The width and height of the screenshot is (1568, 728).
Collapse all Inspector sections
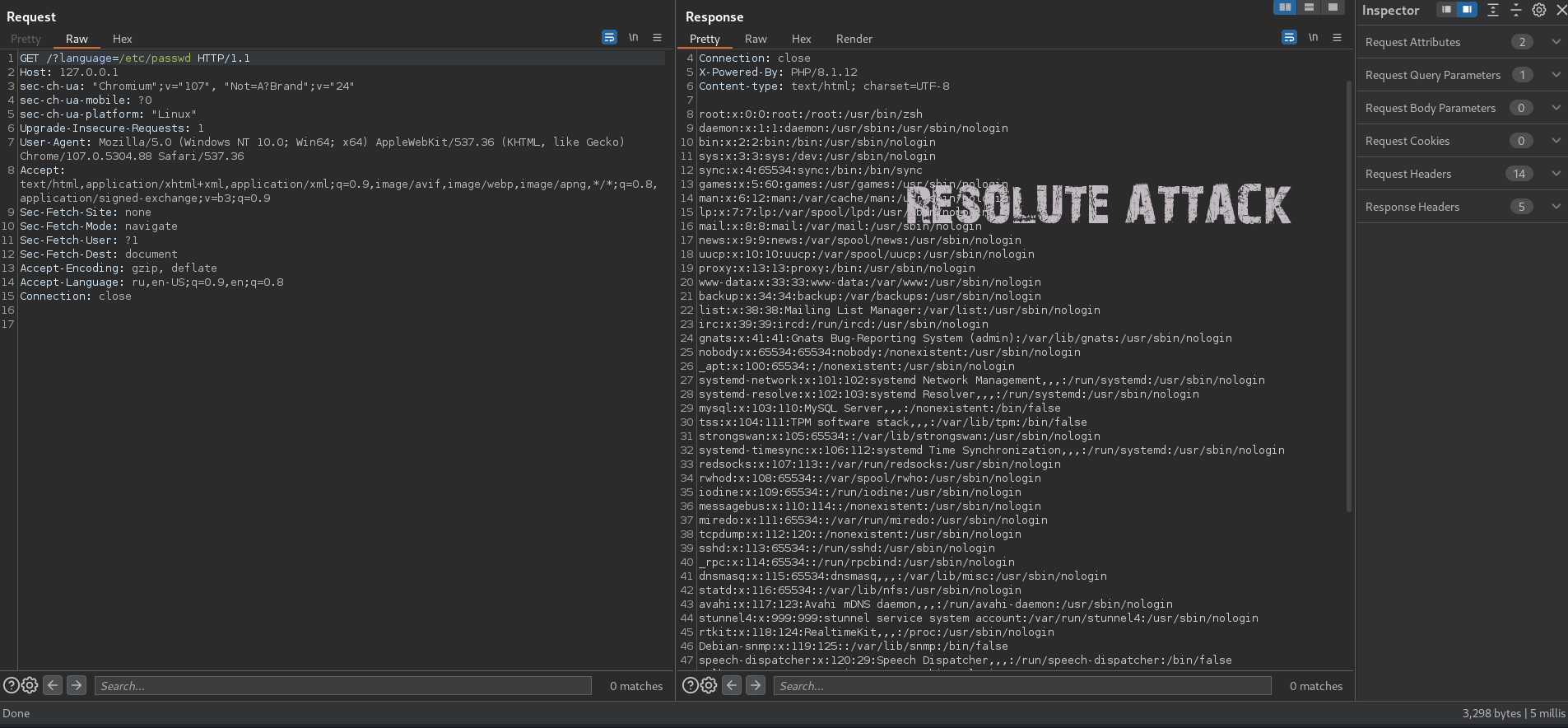(x=1515, y=10)
